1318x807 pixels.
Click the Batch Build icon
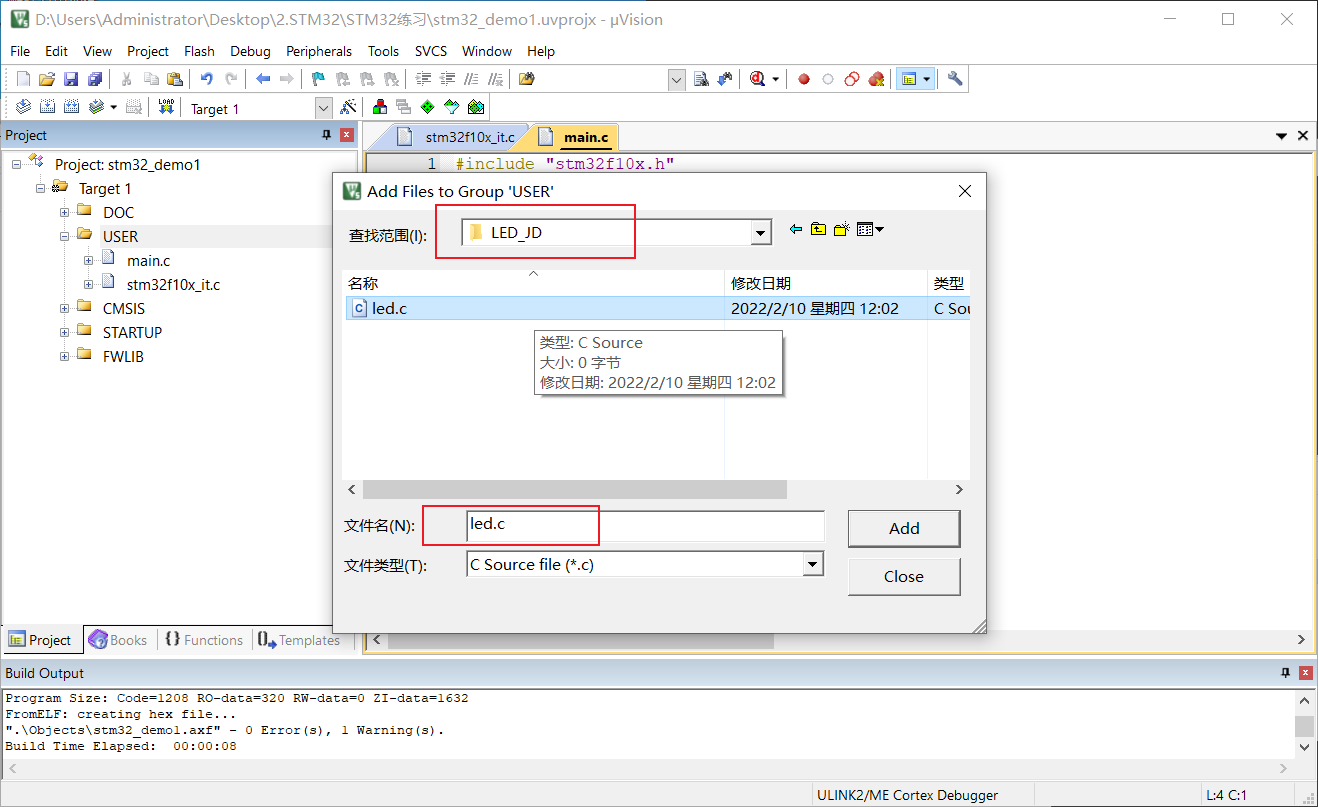[96, 107]
